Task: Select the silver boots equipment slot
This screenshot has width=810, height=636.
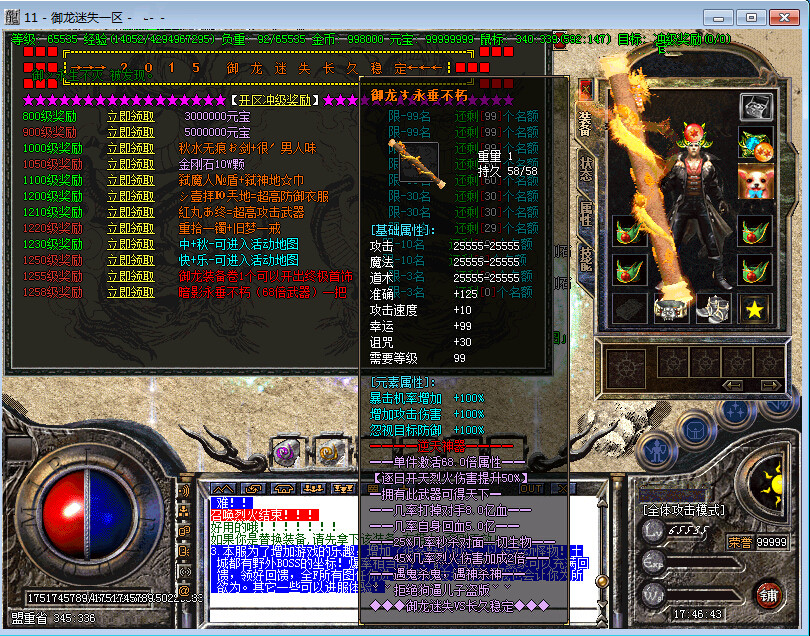Action: pyautogui.click(x=713, y=309)
